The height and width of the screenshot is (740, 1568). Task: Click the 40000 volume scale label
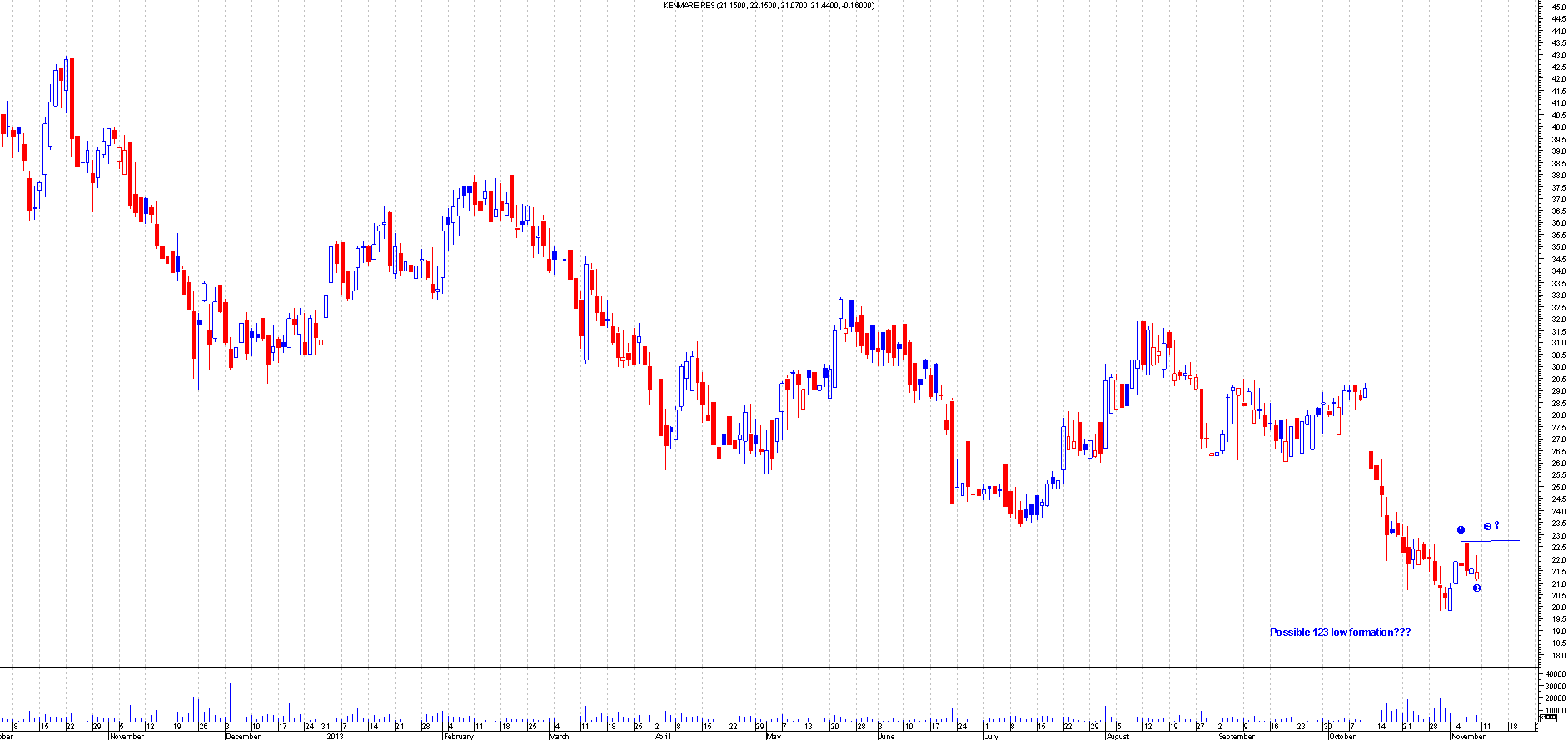(1554, 674)
